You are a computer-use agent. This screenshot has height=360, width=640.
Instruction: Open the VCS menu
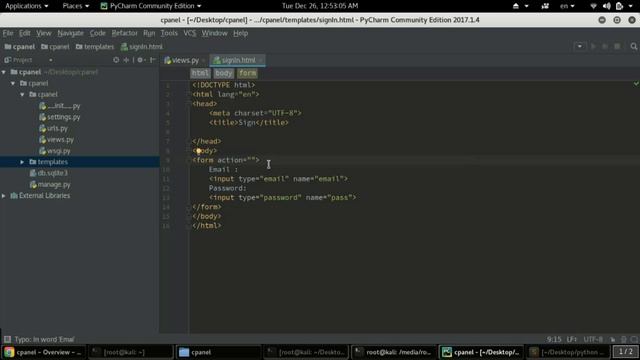click(189, 33)
